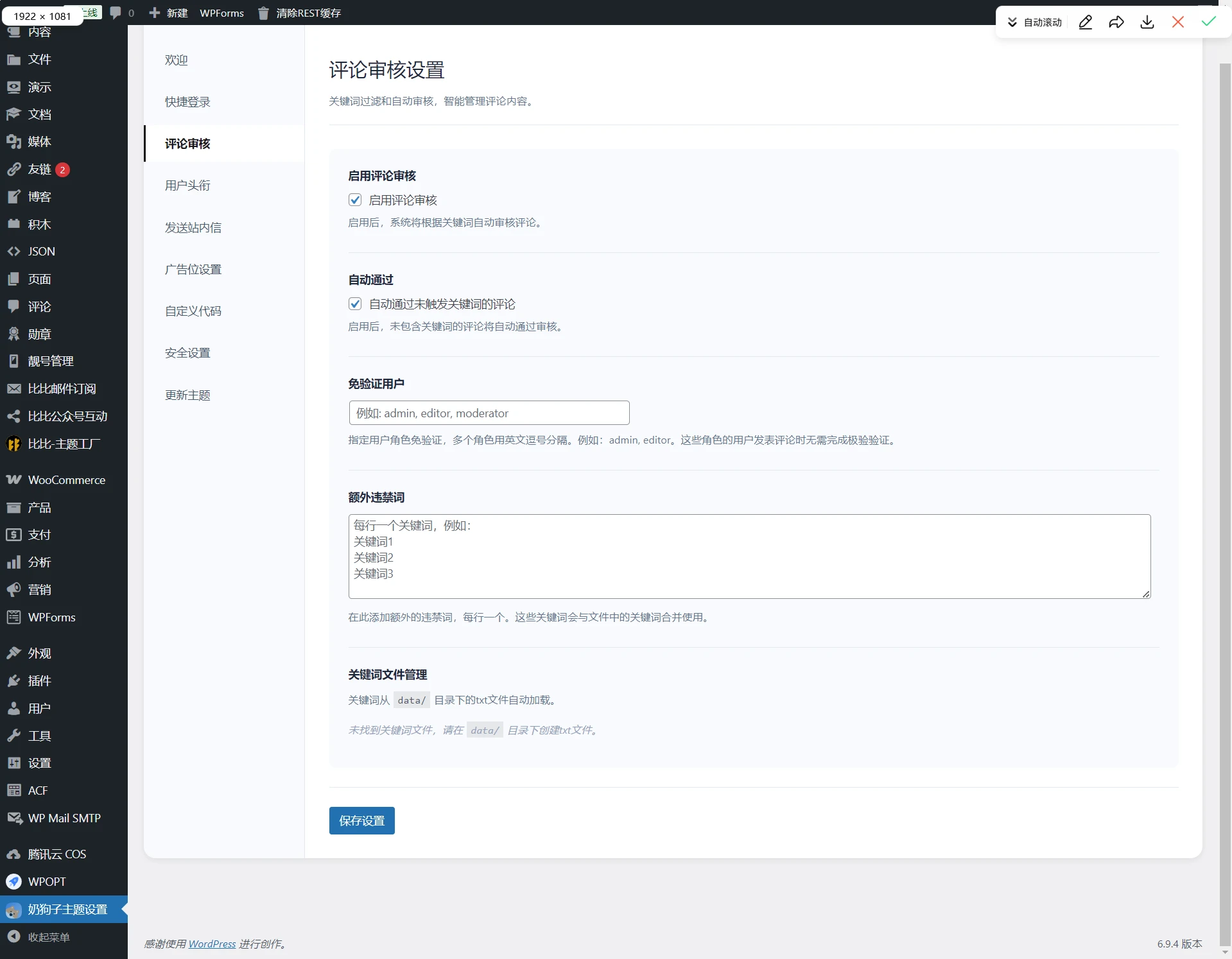Click the 比比公众号互动 share icon
The width and height of the screenshot is (1232, 959).
point(13,417)
